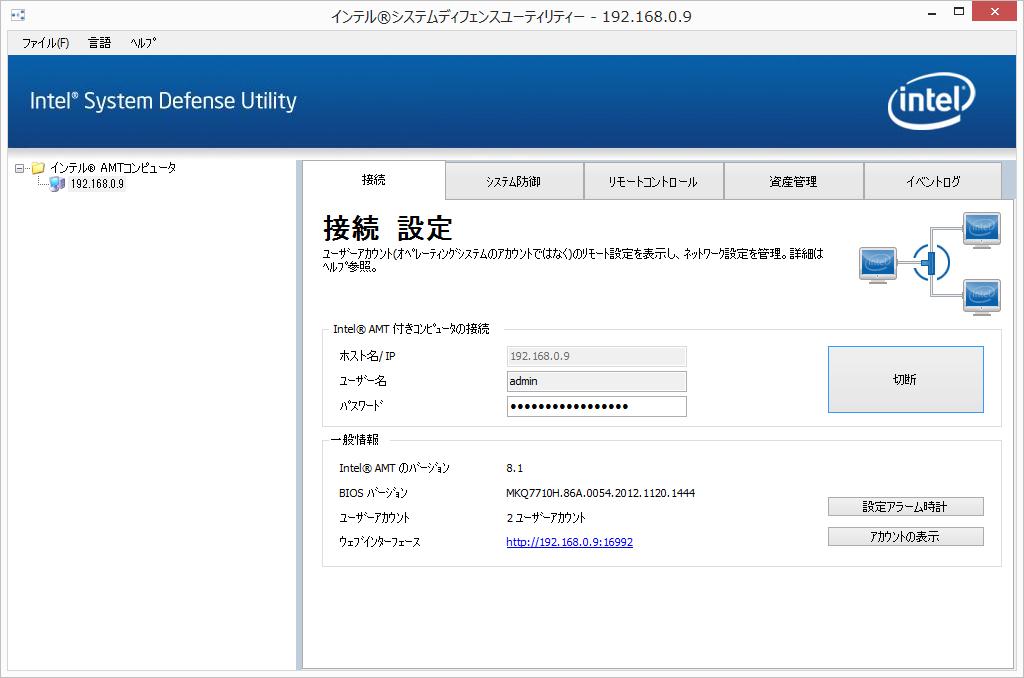Click the 2 ユーザーアカウント value
The image size is (1024, 678).
546,518
